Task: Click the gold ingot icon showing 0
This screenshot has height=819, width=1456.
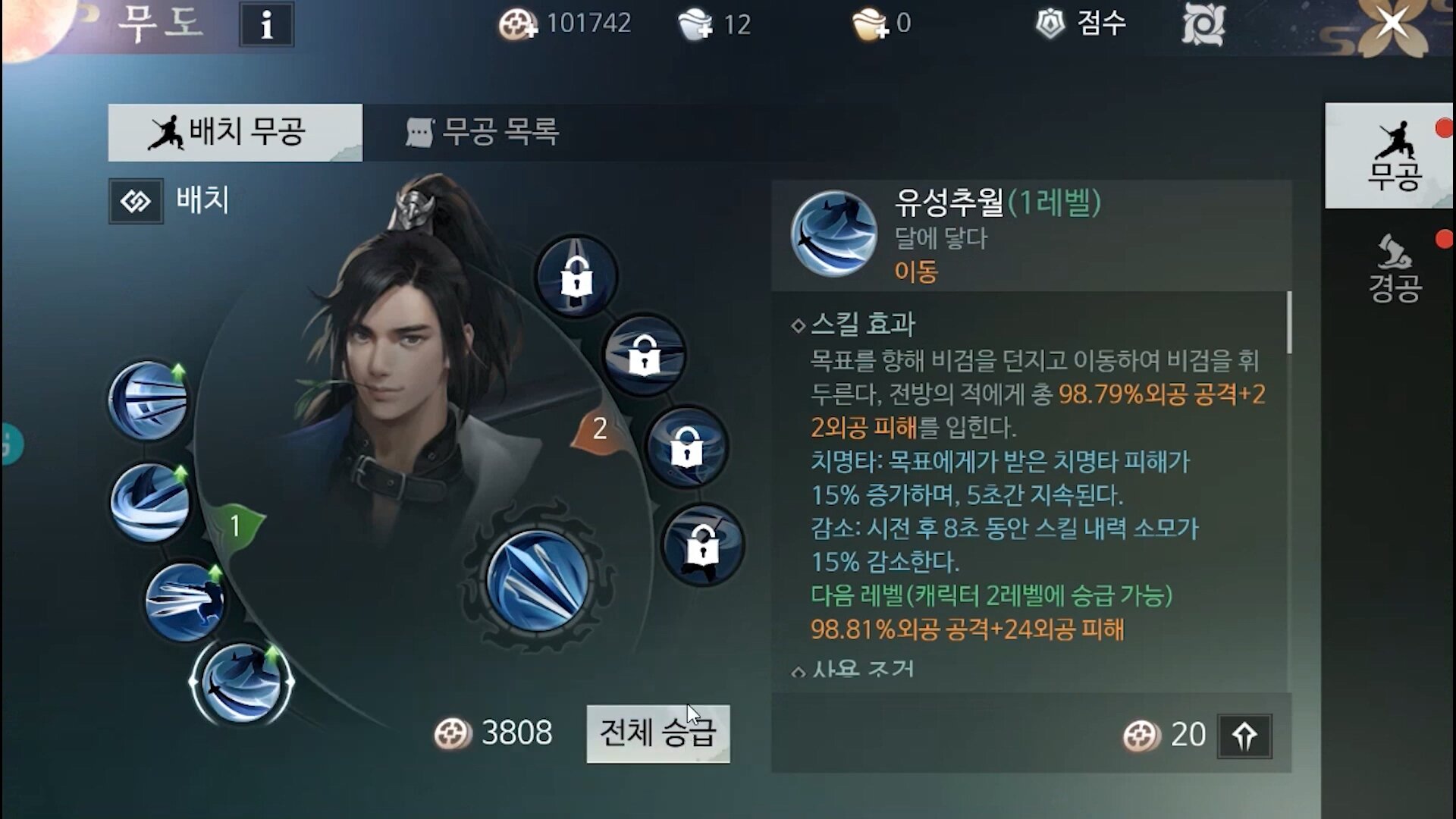Action: [871, 24]
